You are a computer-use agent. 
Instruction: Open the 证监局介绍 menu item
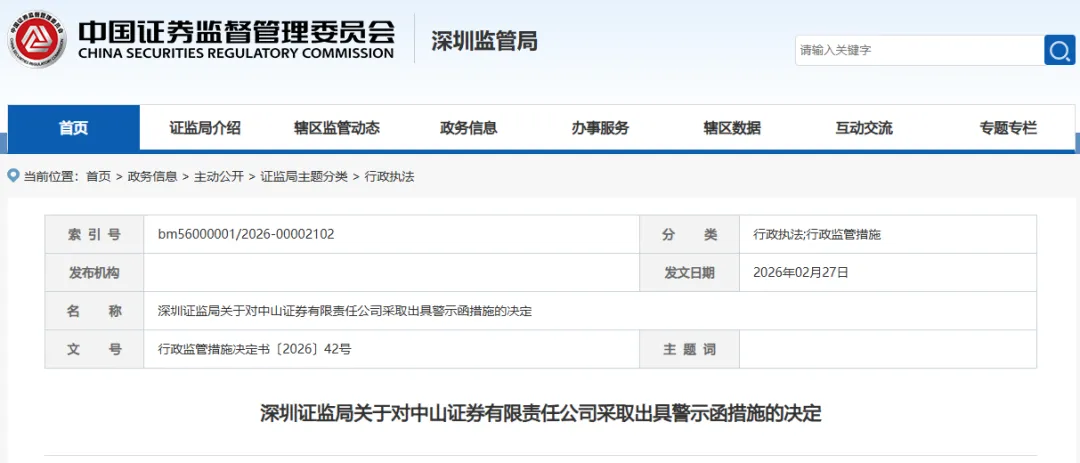pyautogui.click(x=205, y=127)
